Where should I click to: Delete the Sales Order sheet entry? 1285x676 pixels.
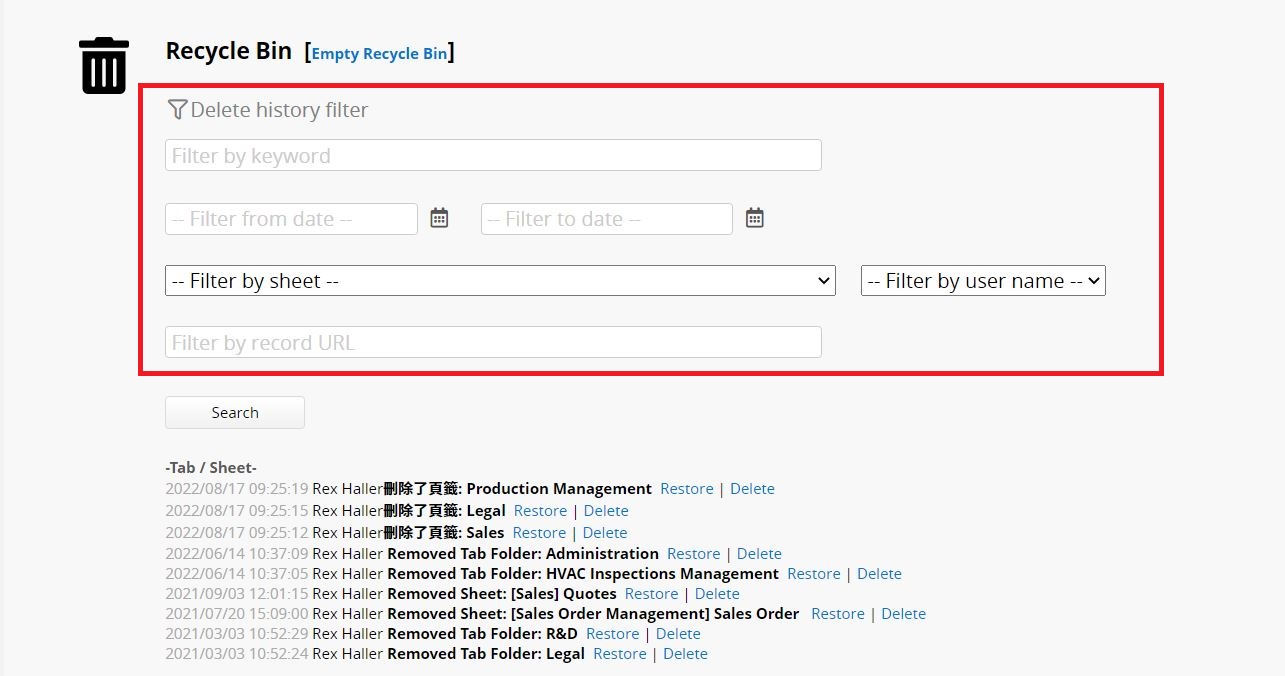coord(903,614)
